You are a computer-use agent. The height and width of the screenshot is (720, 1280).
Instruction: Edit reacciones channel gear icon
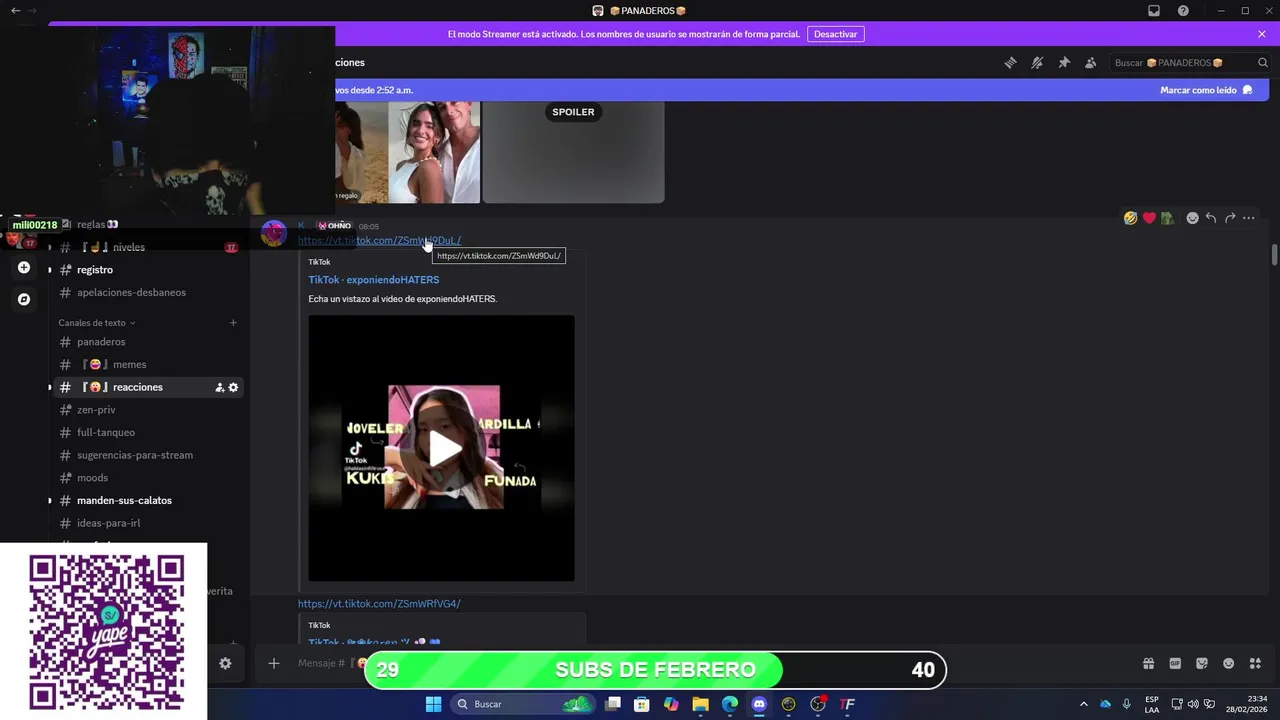pyautogui.click(x=233, y=388)
